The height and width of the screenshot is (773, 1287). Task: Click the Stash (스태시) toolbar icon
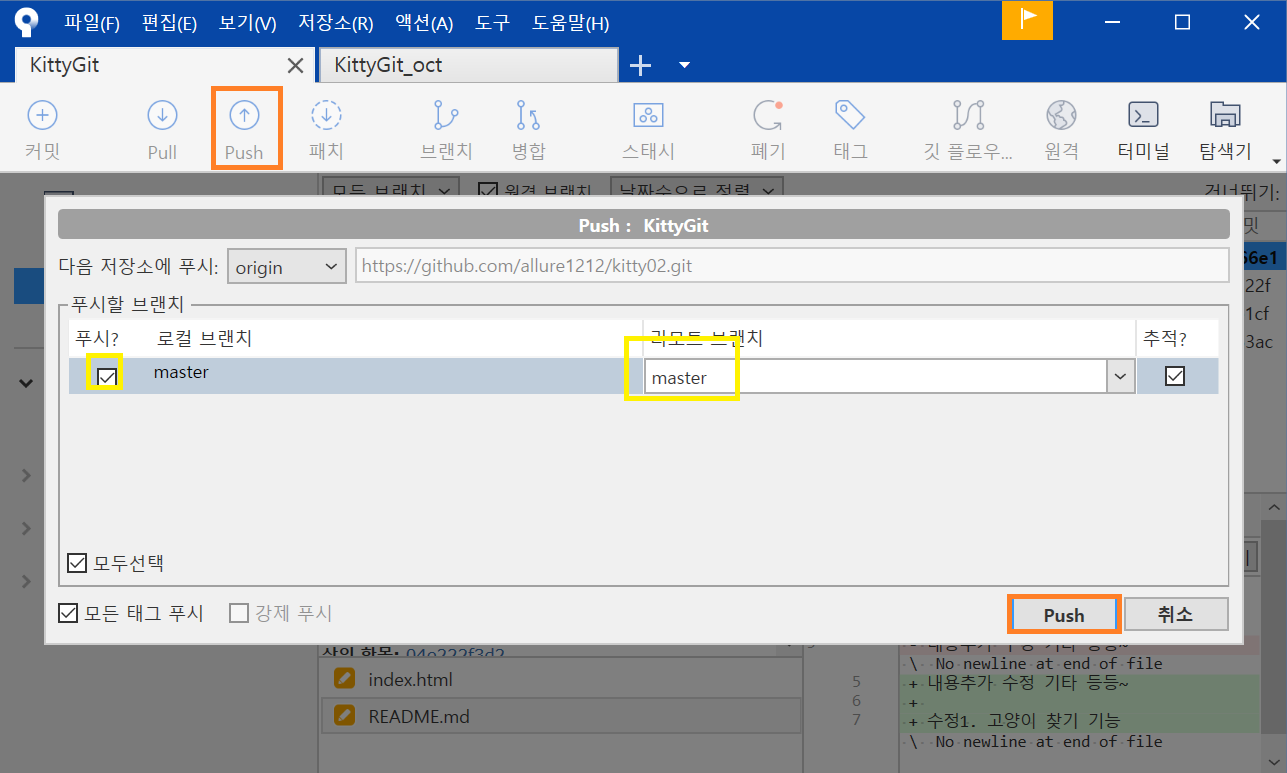648,130
